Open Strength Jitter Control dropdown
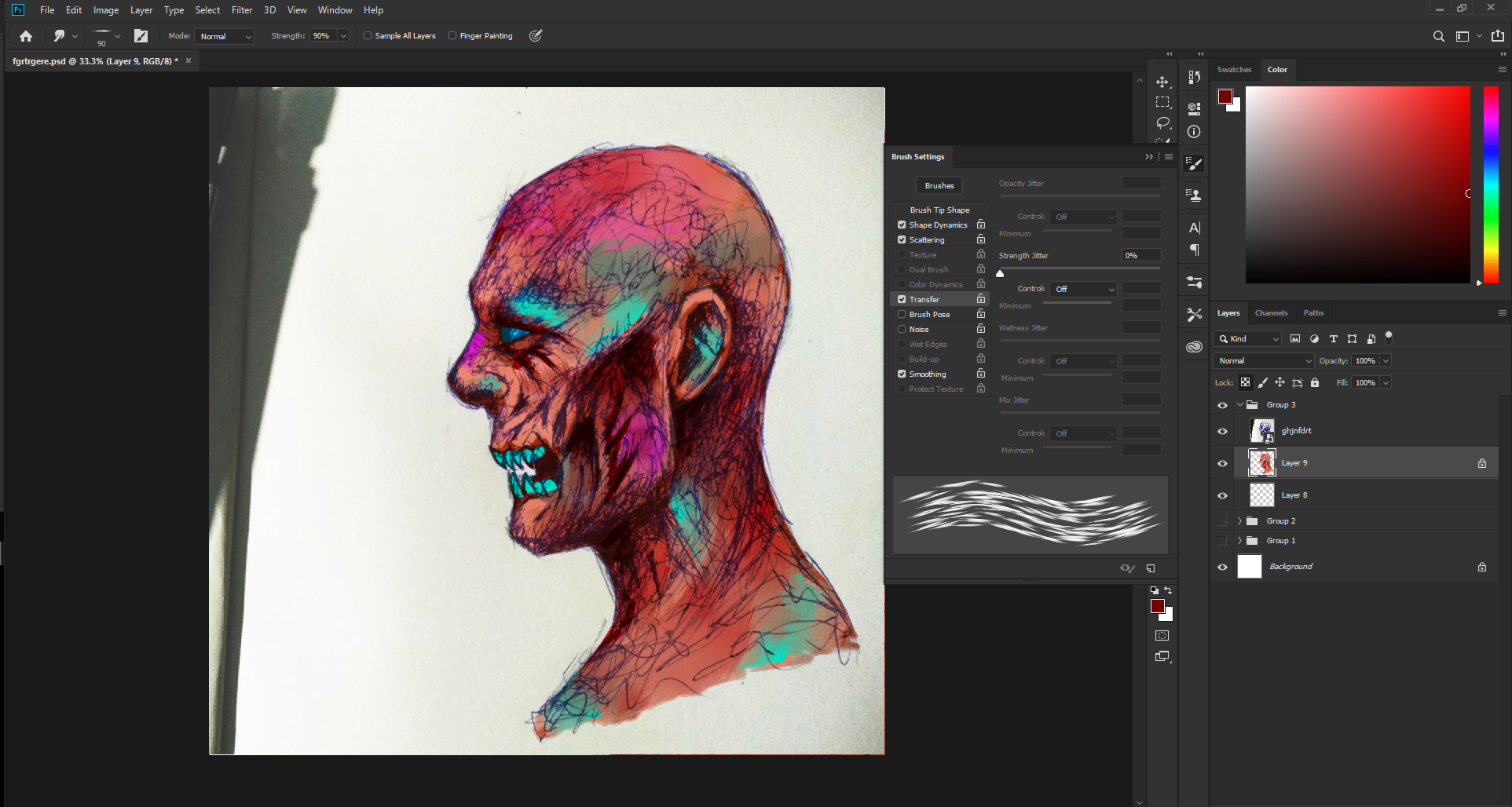The image size is (1512, 807). pos(1084,290)
